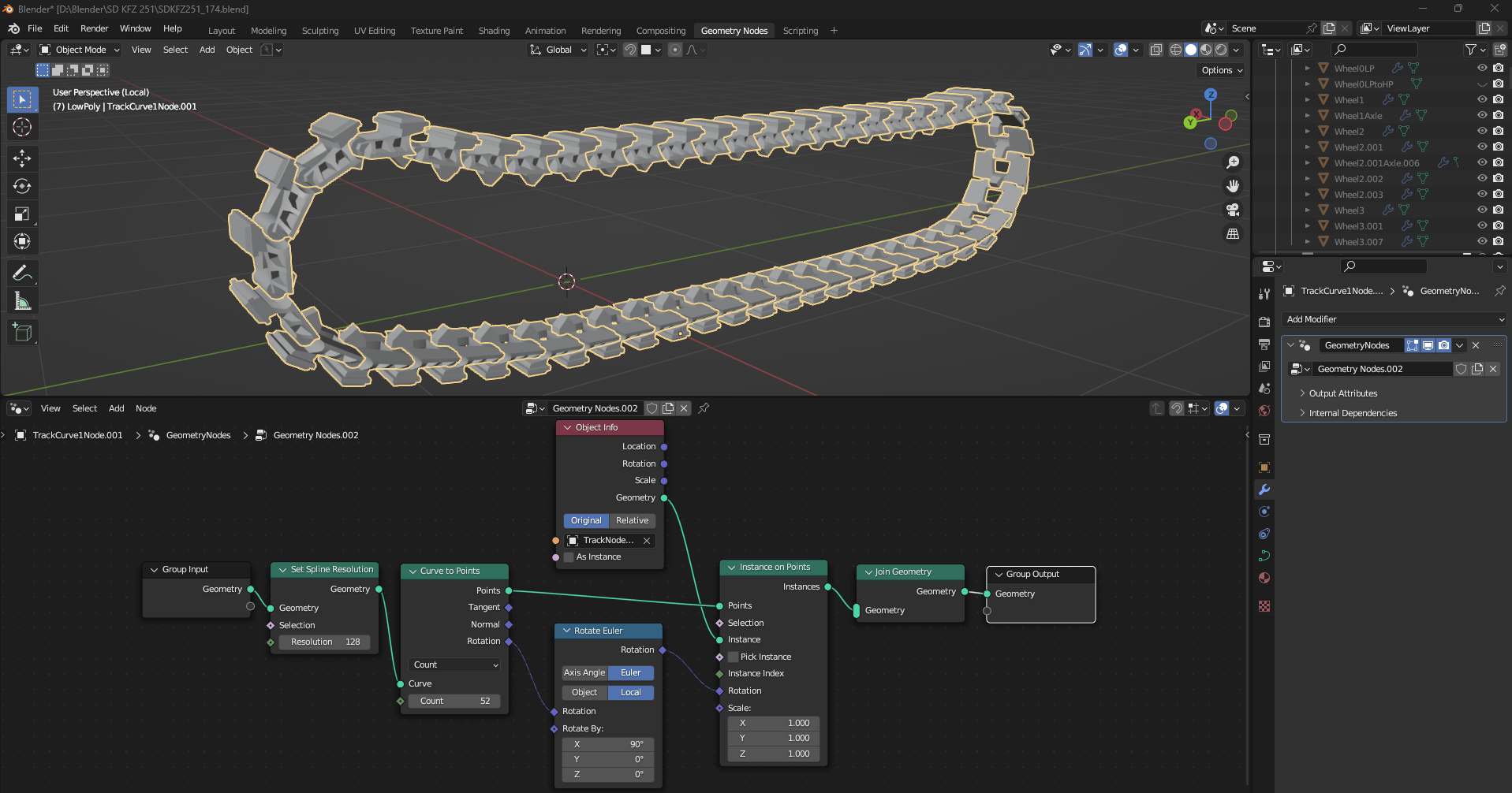Select the Move tool in the viewport toolbar

(x=22, y=158)
